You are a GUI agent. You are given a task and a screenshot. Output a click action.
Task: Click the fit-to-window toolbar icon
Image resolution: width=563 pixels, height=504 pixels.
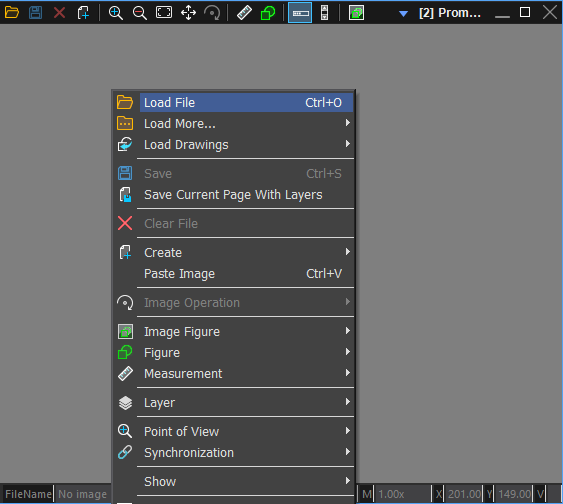[x=164, y=13]
